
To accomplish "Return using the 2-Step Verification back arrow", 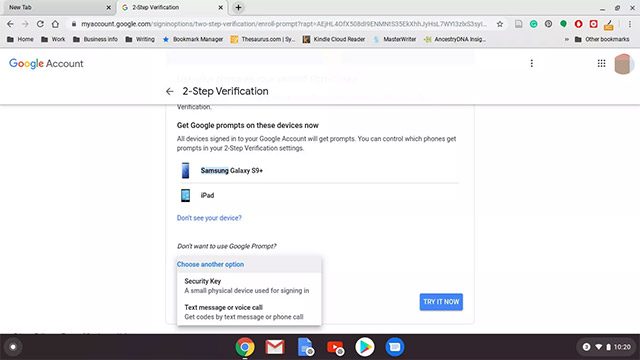I will click(x=170, y=91).
